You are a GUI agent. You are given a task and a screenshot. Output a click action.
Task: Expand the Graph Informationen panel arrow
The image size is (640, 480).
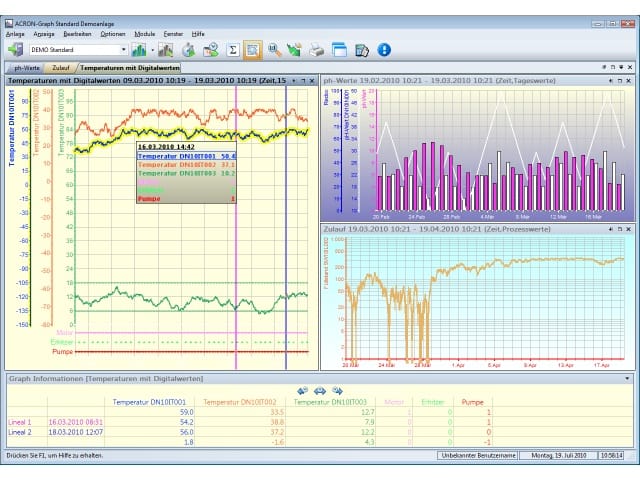click(627, 379)
